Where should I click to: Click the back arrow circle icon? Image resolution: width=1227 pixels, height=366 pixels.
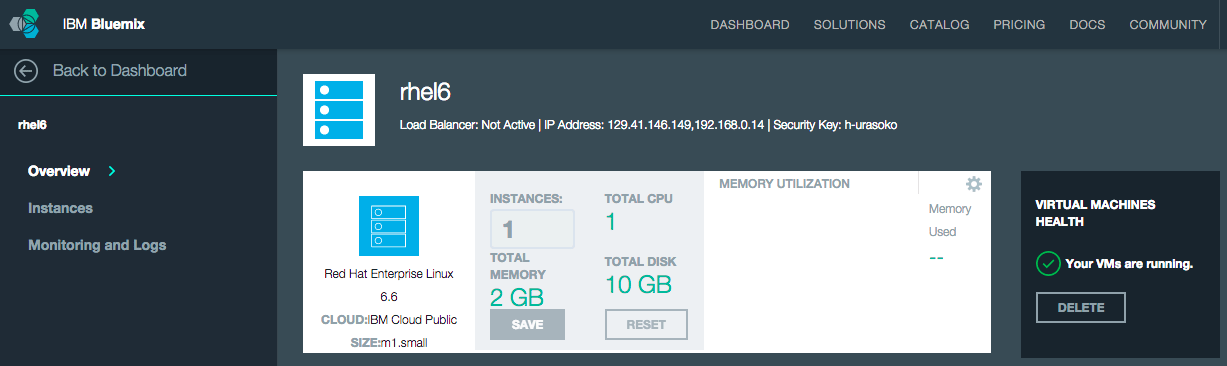26,71
